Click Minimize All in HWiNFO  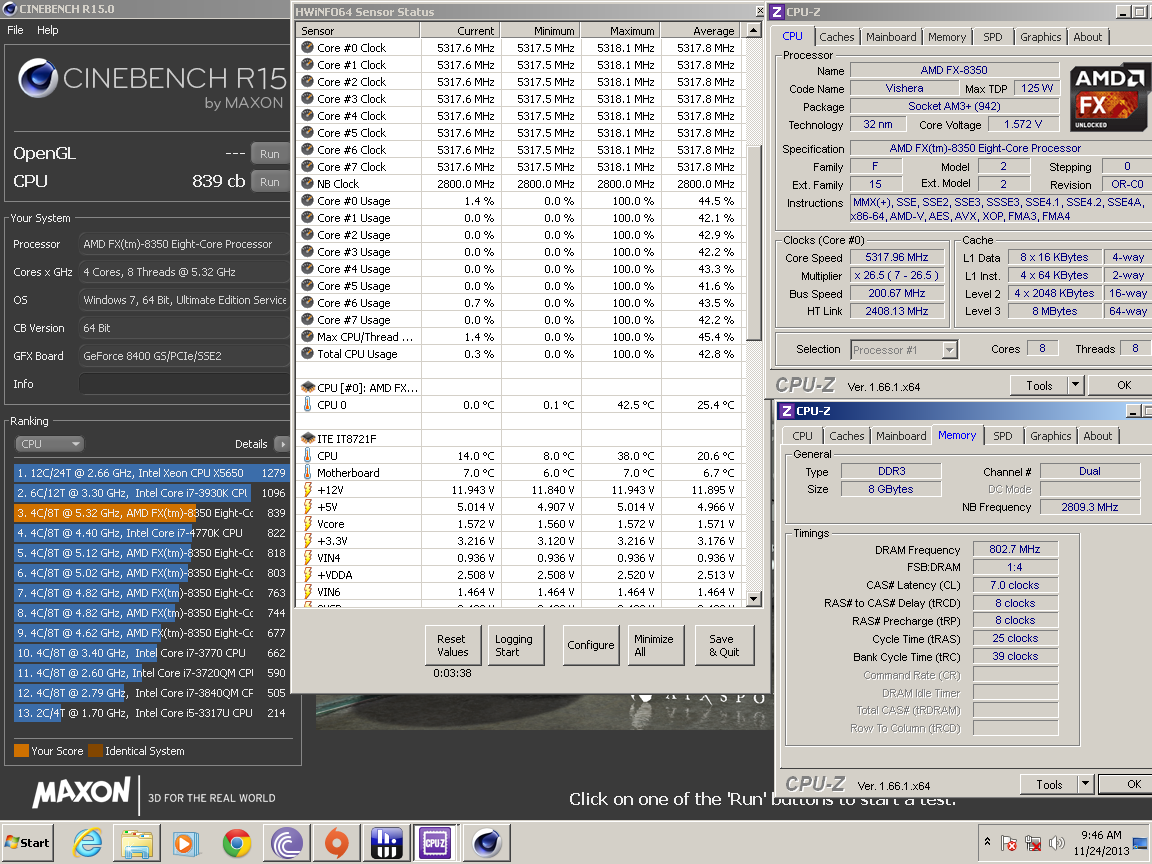654,645
